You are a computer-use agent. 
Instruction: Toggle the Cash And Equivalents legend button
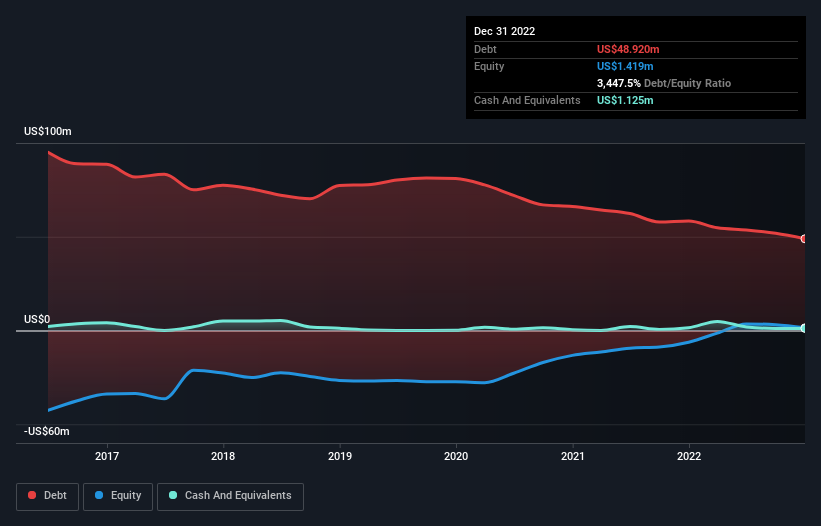(x=230, y=496)
